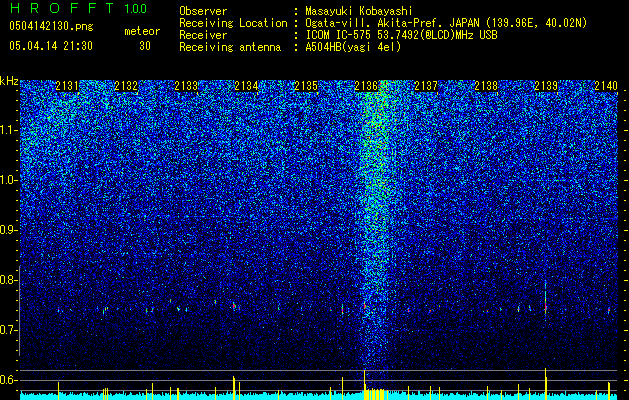Click the 0.8 frequency axis label

[9, 280]
